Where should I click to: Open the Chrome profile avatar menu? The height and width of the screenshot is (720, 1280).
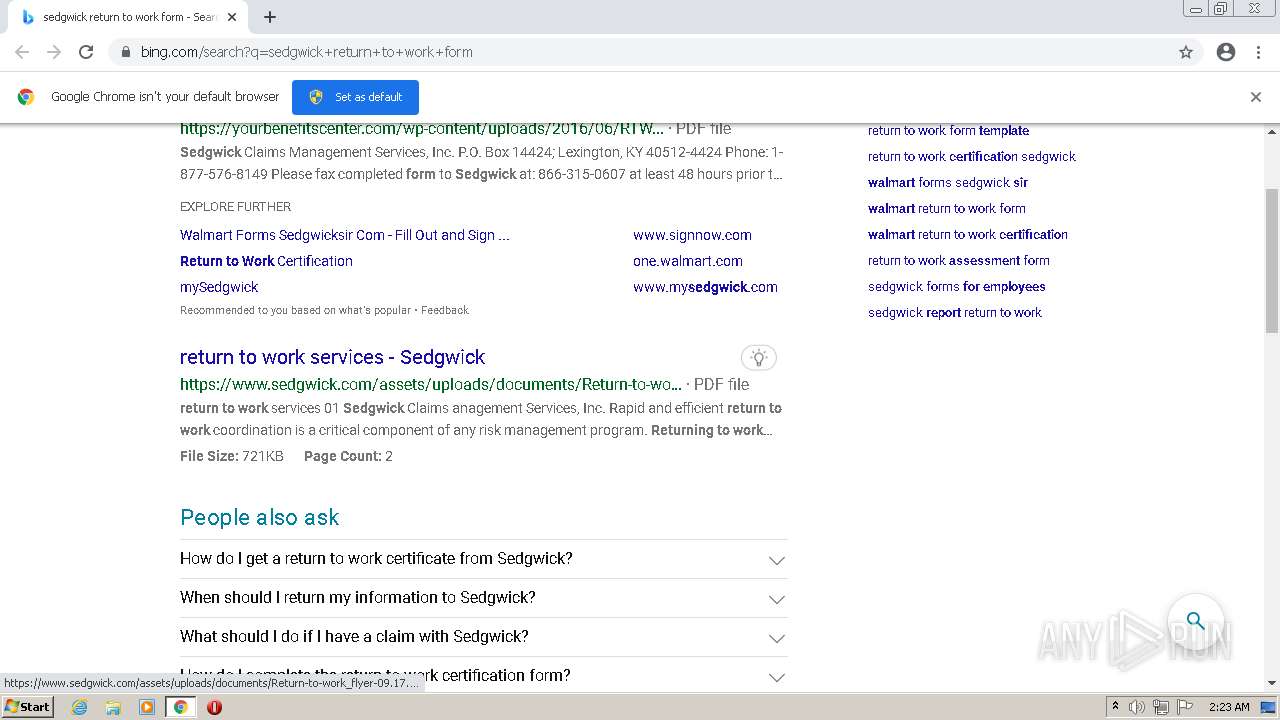click(1226, 52)
